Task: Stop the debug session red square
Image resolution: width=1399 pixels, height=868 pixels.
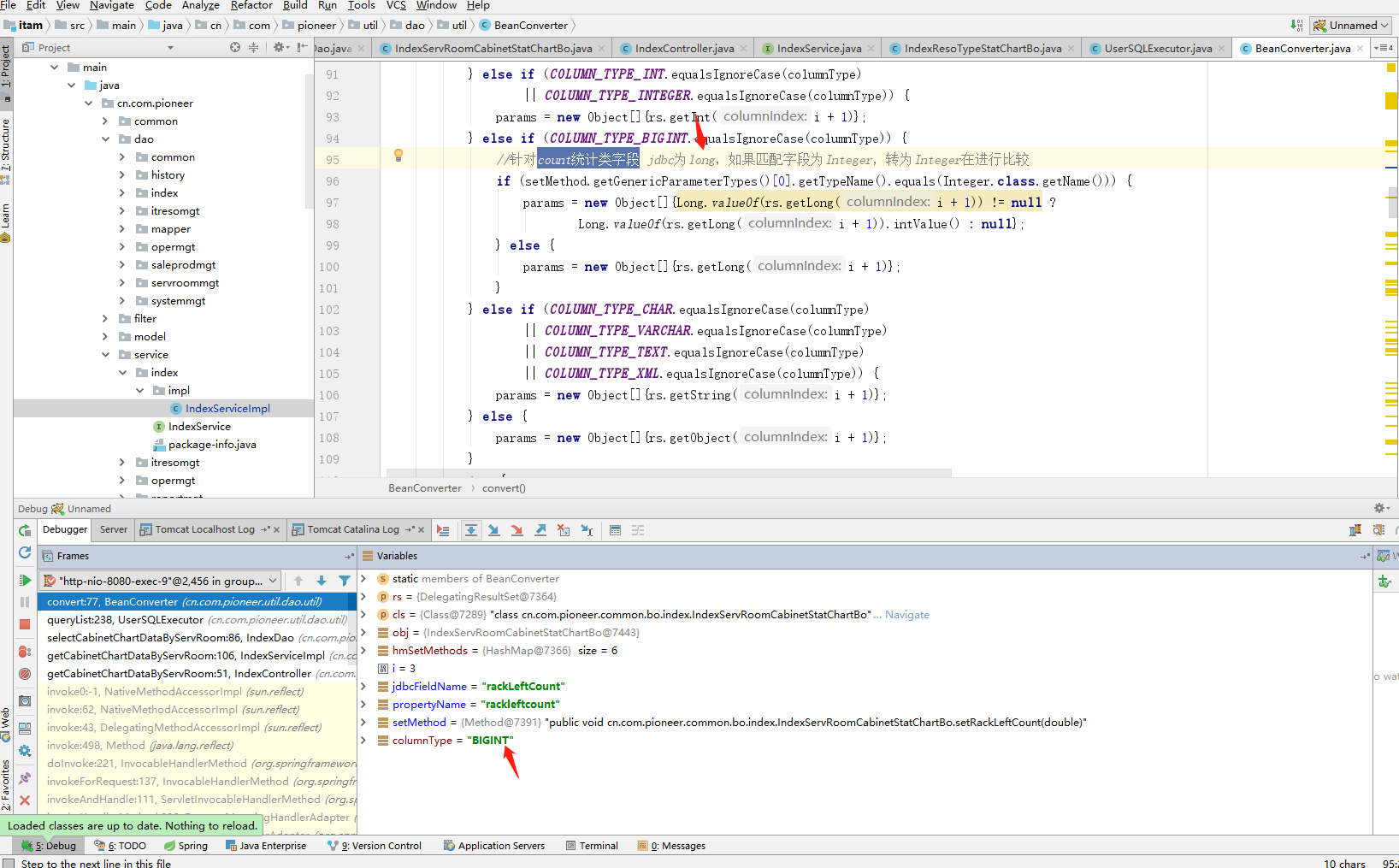Action: [25, 624]
